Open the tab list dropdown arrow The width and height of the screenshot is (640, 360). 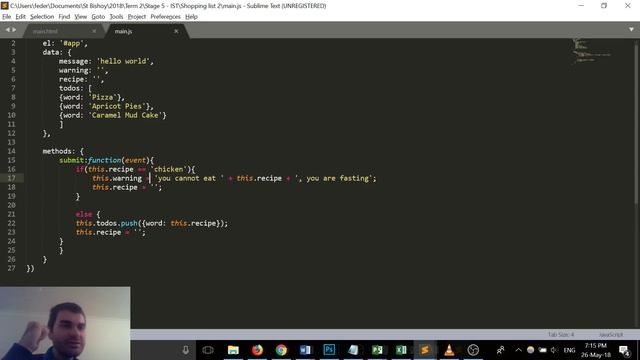click(631, 29)
